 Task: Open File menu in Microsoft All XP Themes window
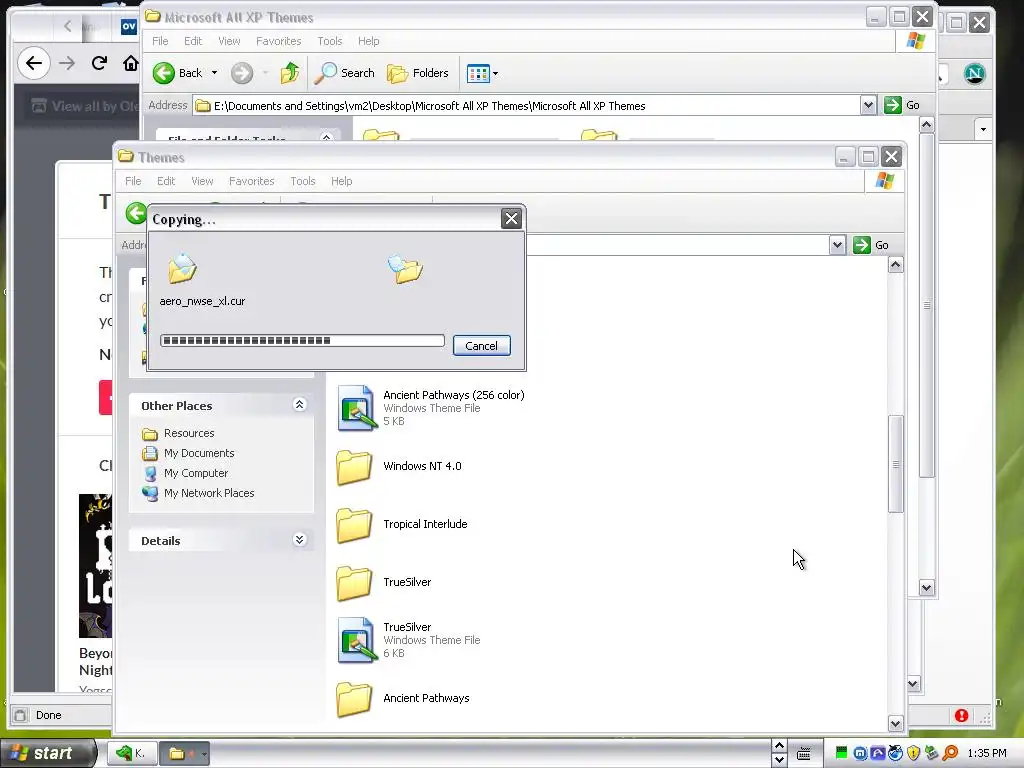click(160, 41)
